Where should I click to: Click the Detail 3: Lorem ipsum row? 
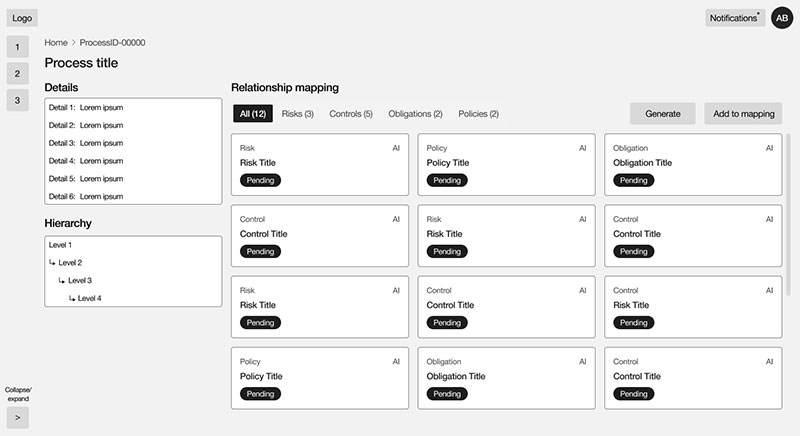click(133, 143)
